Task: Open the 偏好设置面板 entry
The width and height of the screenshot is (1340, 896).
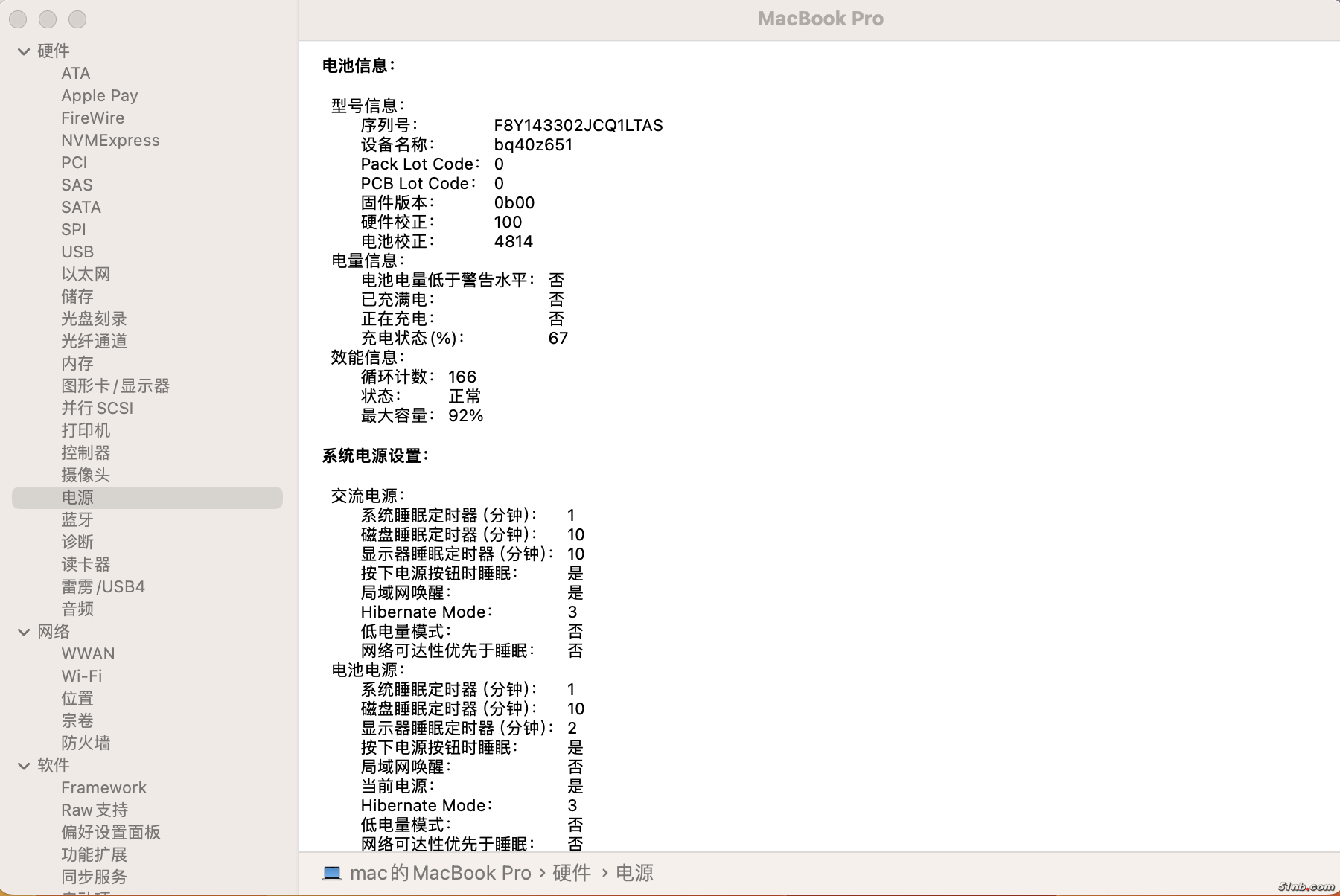Action: pos(111,832)
